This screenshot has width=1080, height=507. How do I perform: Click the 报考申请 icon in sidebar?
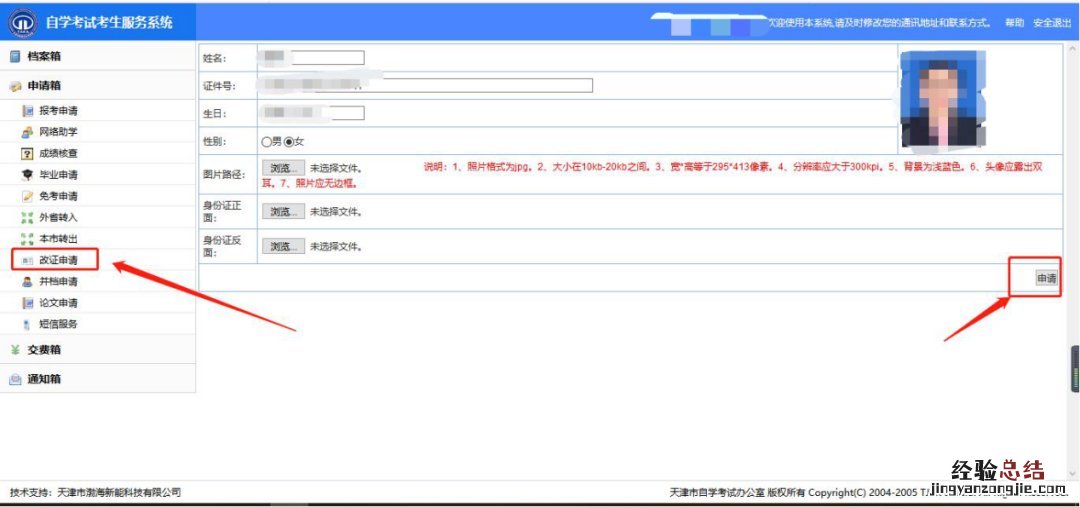click(x=27, y=110)
